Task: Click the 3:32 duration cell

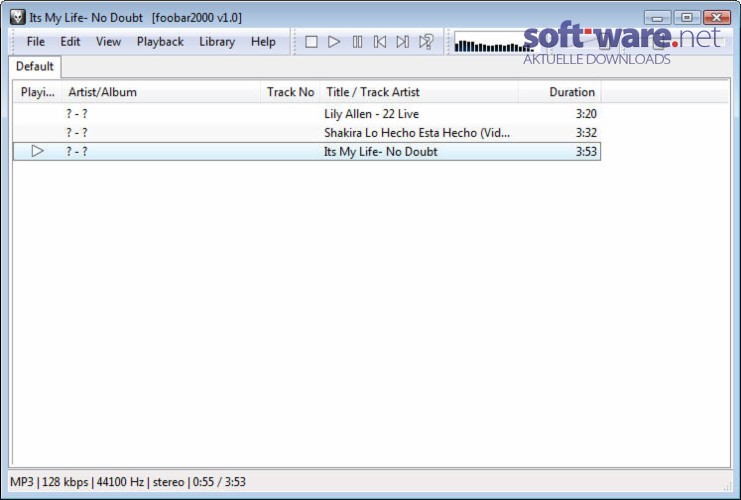Action: 586,133
